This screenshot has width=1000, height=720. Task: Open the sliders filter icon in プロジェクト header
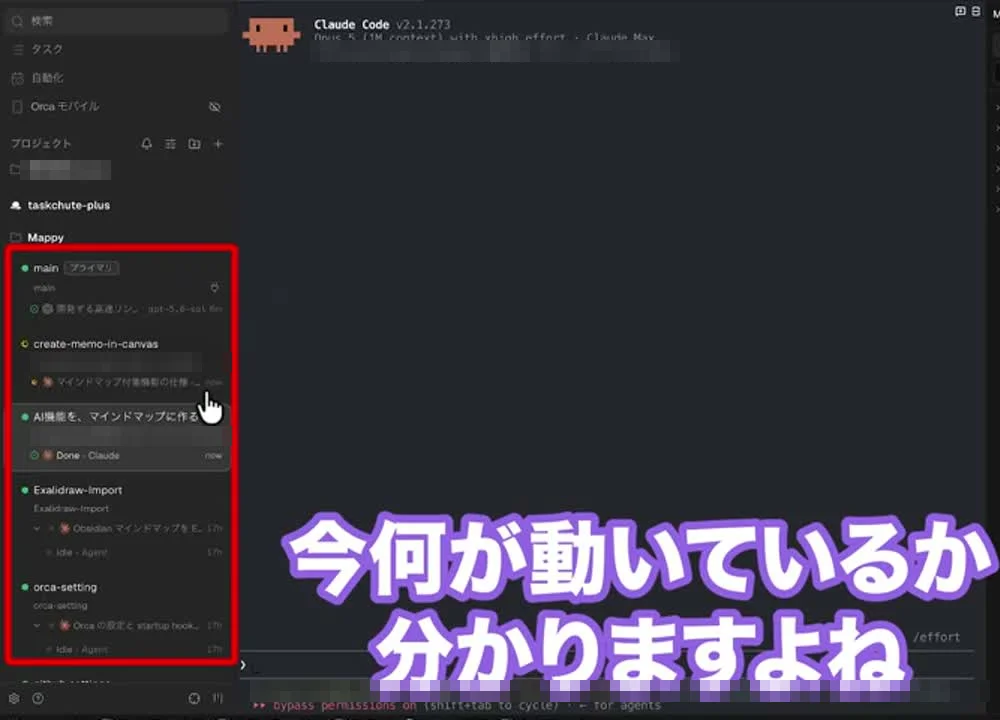(170, 143)
